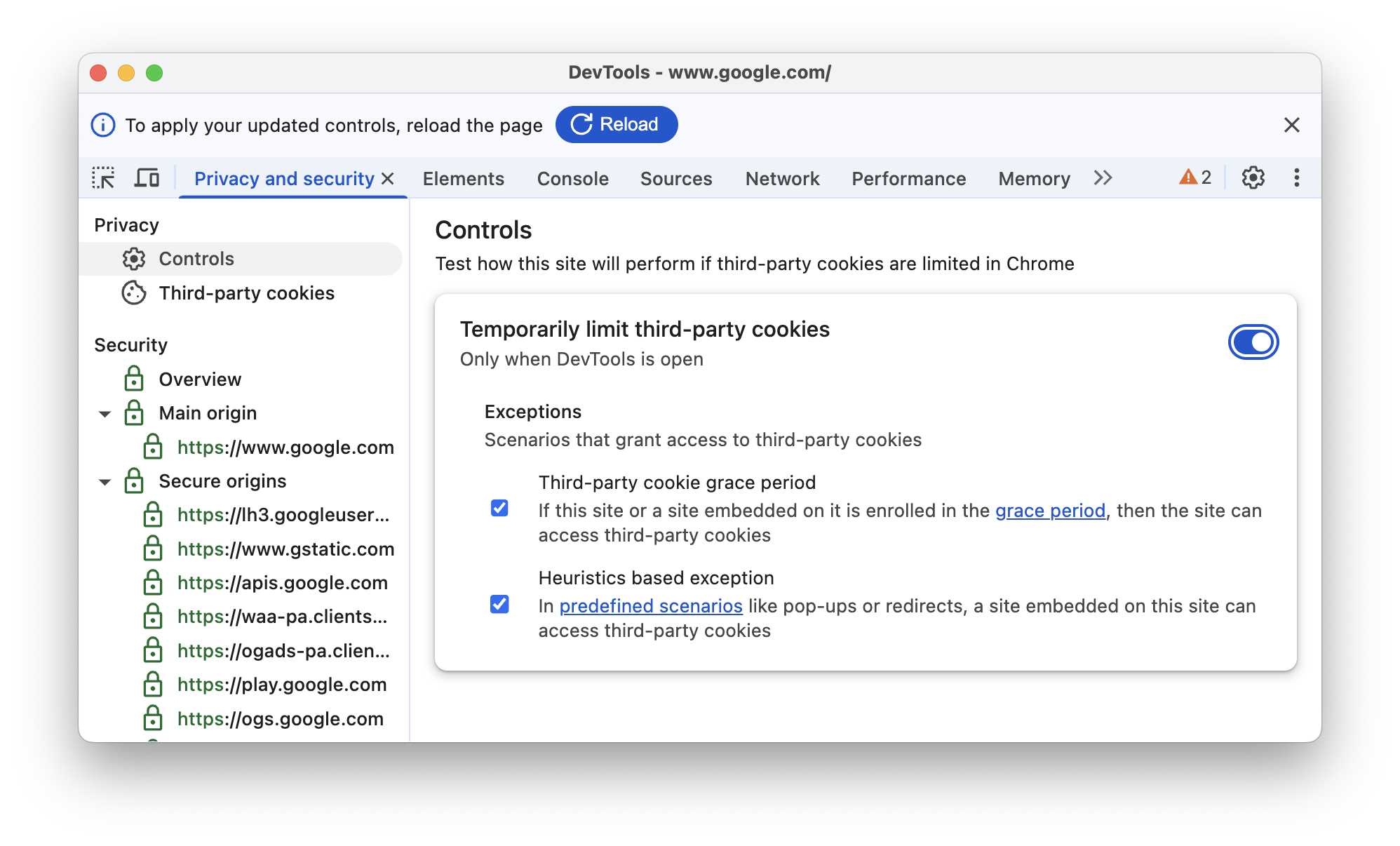Expand the Main origin tree item
The image size is (1400, 846).
point(107,413)
